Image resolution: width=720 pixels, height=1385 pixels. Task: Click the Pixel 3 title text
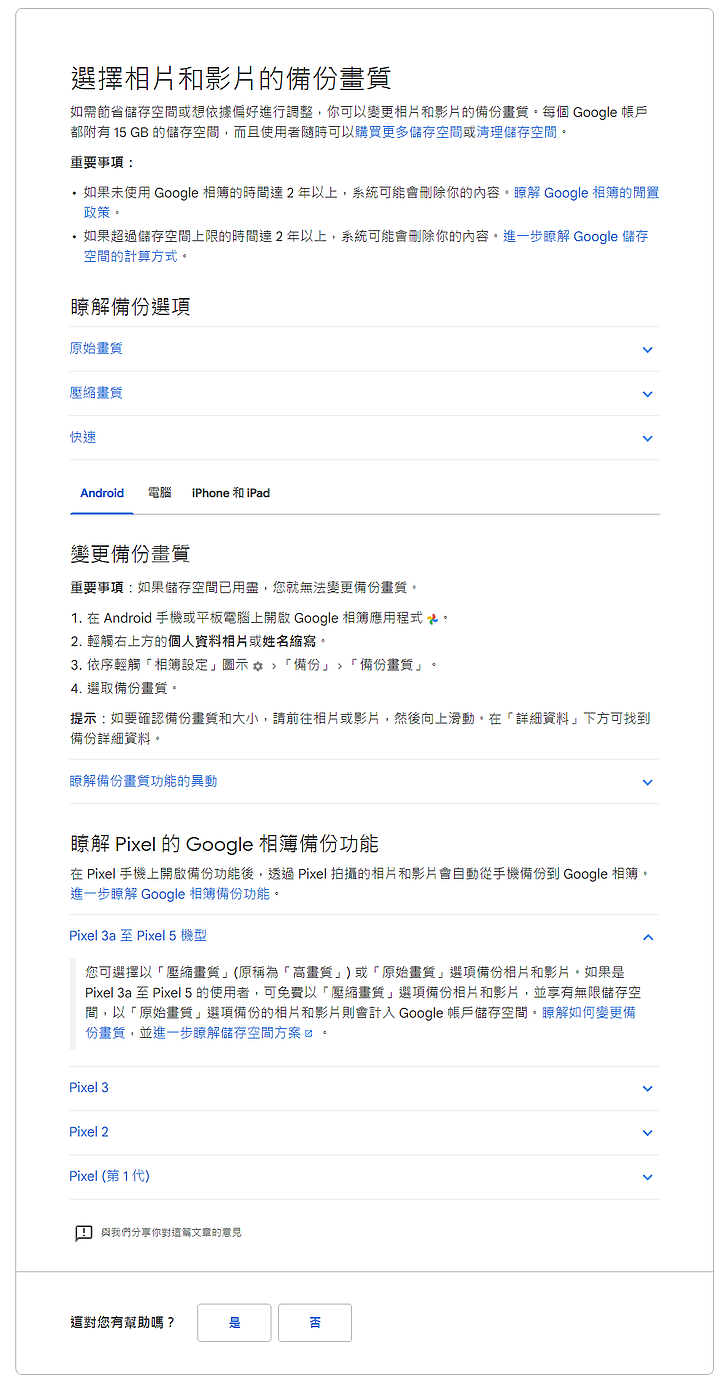coord(89,1088)
